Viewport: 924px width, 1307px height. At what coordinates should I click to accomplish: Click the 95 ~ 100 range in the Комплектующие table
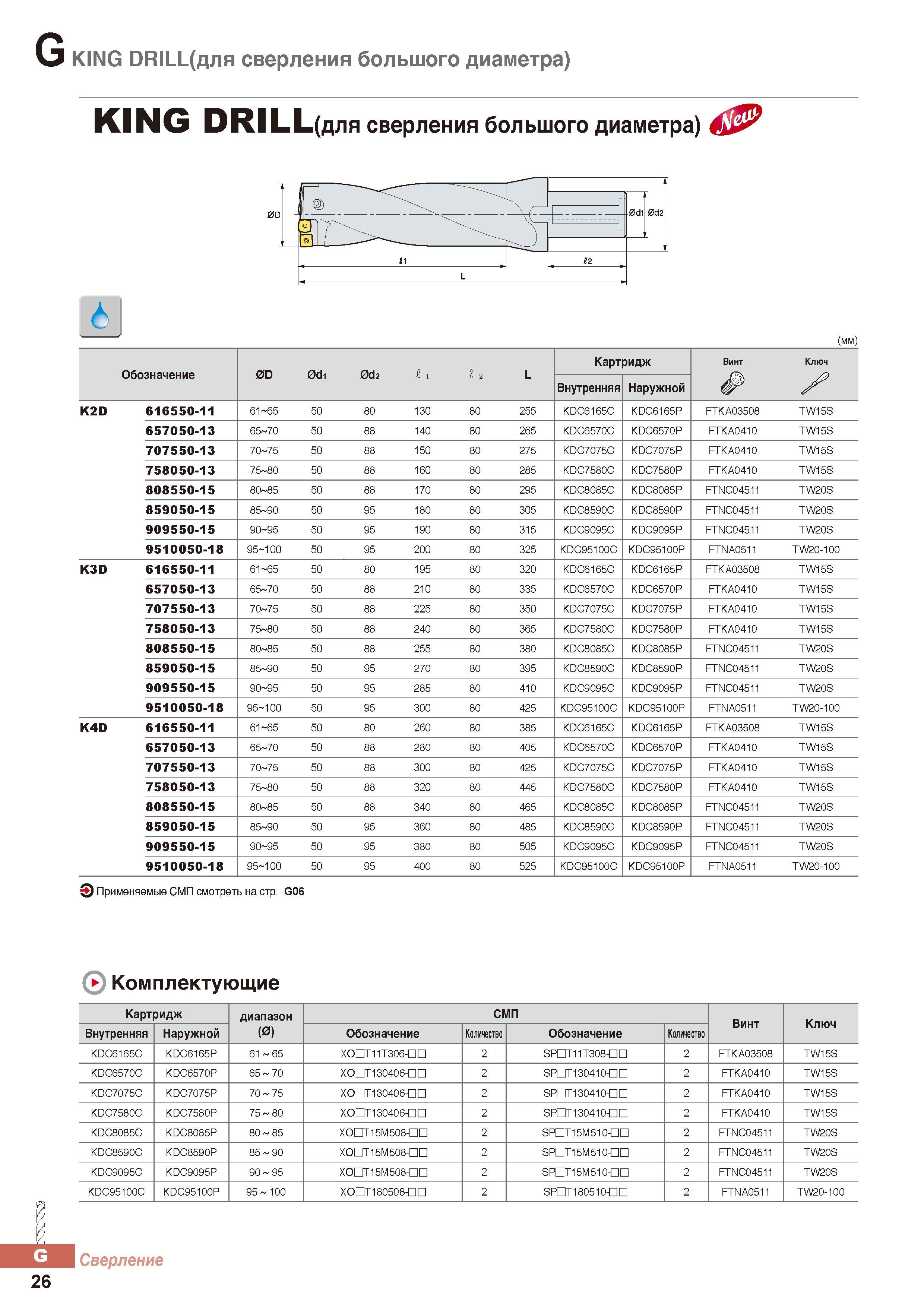pos(266,1192)
